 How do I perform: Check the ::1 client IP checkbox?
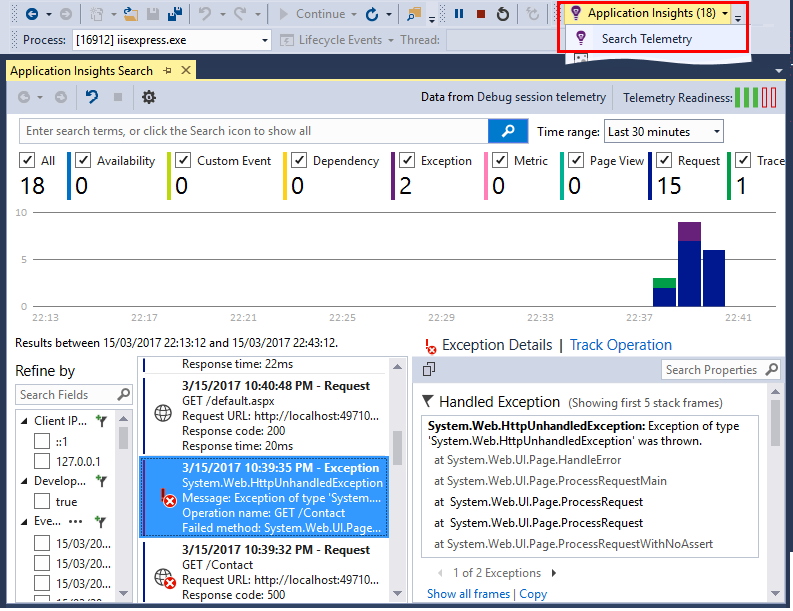pyautogui.click(x=42, y=441)
